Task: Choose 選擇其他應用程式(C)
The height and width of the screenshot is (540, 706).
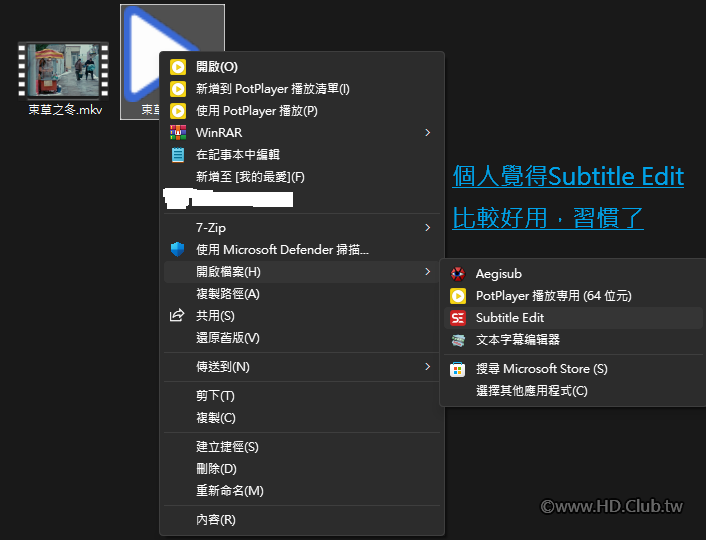Action: click(x=573, y=390)
